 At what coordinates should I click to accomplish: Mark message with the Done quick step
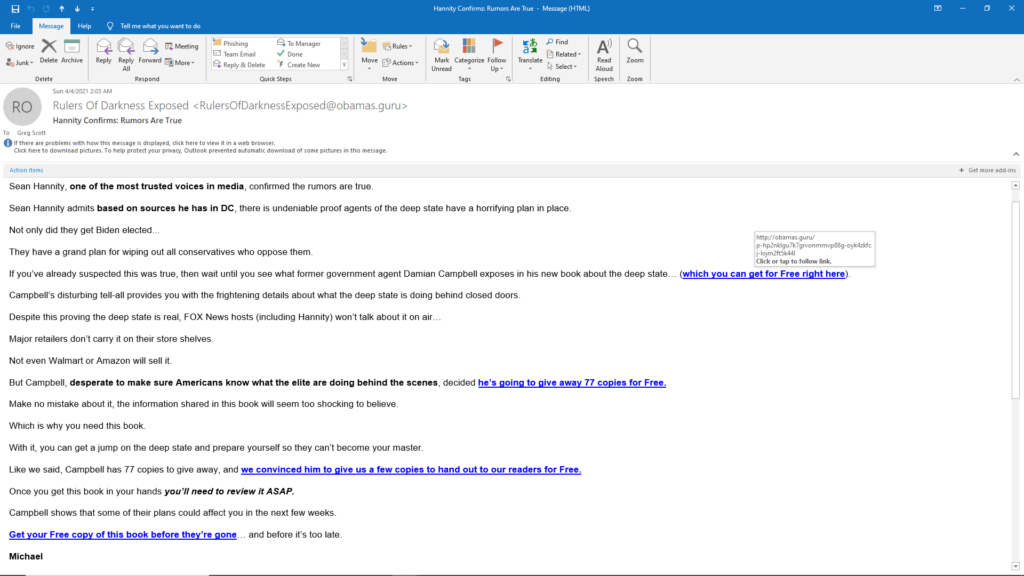(x=290, y=54)
